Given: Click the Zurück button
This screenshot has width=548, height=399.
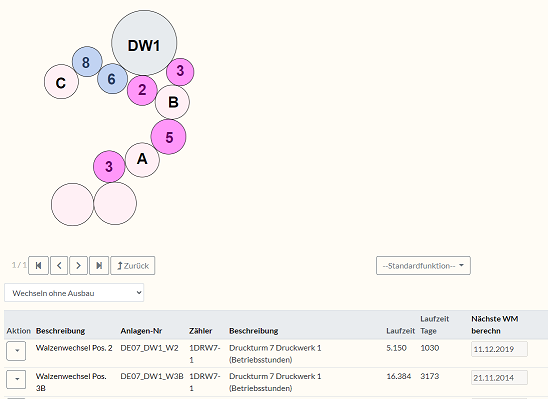Looking at the screenshot, I should (x=133, y=266).
